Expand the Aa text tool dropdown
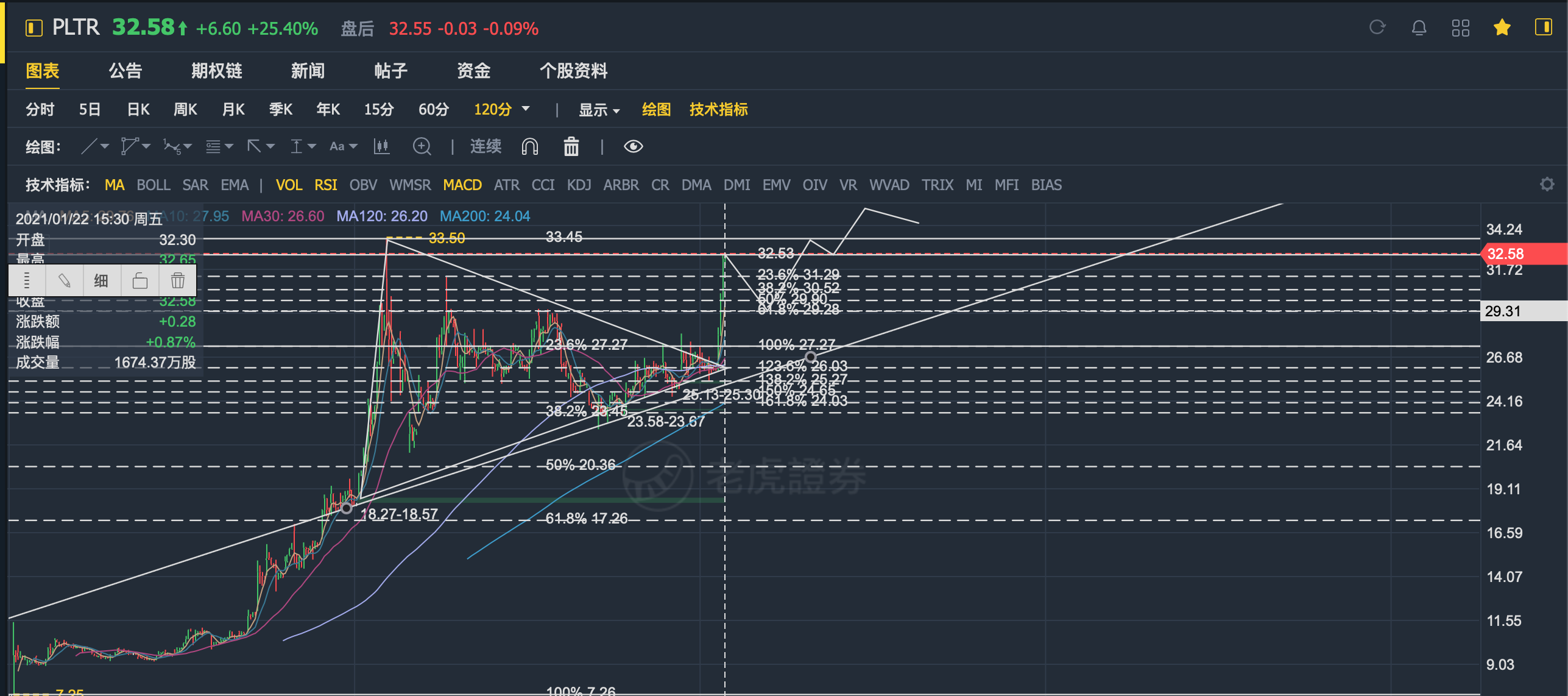Viewport: 1568px width, 696px height. (353, 147)
